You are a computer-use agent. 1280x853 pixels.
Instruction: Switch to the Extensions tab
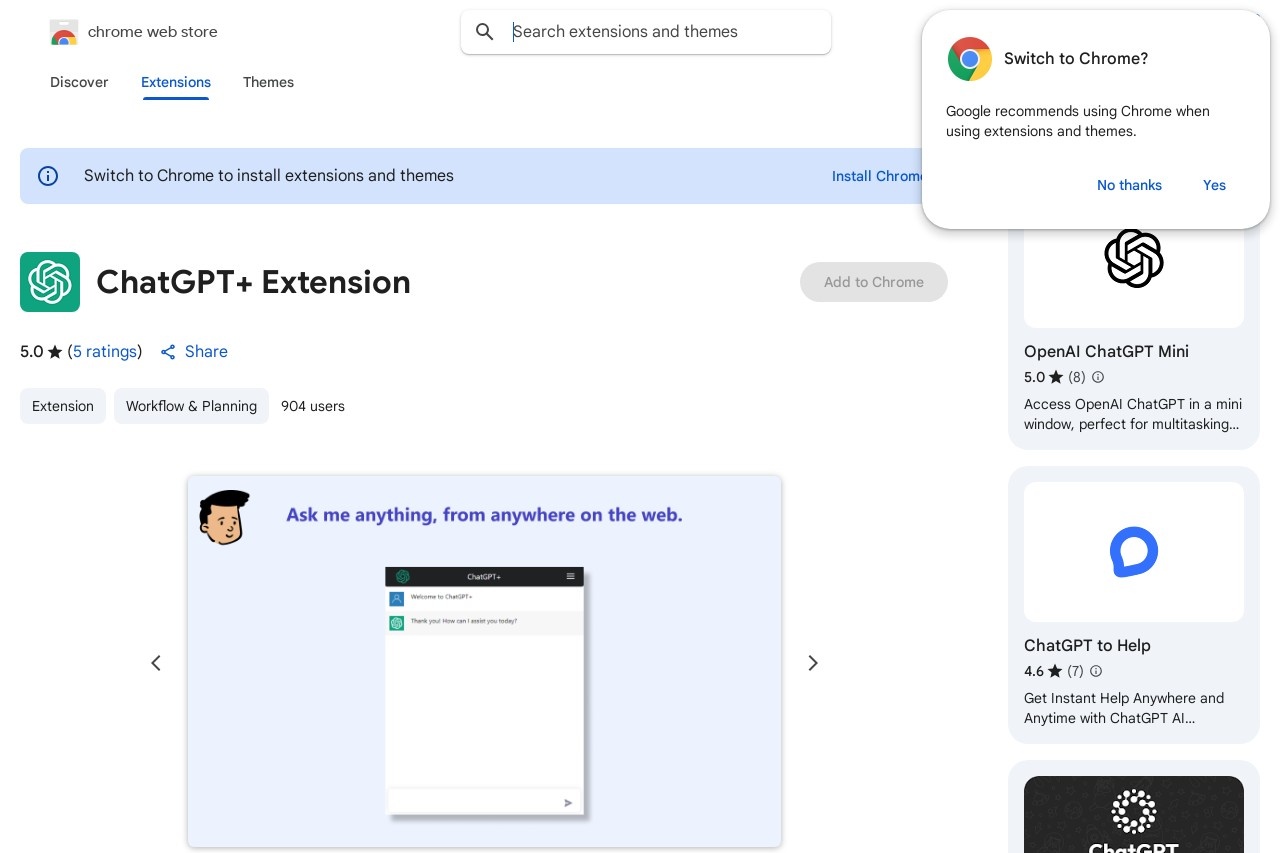click(176, 82)
